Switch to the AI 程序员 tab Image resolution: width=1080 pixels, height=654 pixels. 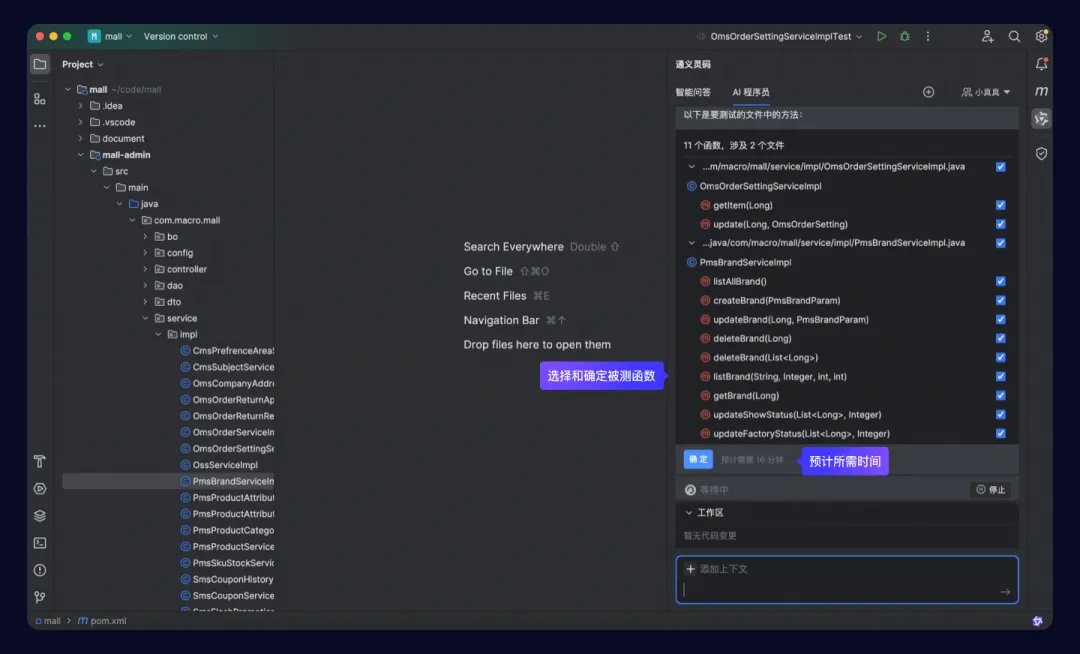click(x=751, y=92)
